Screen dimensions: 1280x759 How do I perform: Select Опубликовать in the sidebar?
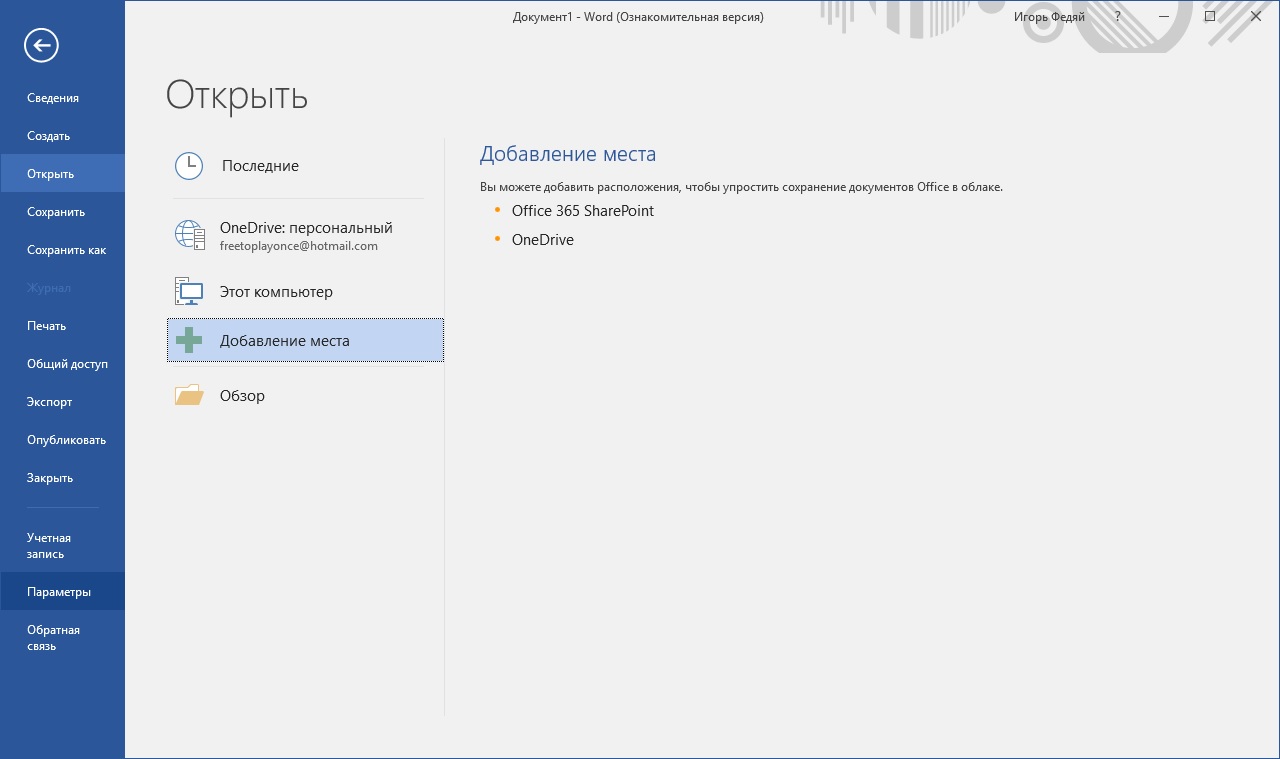[62, 440]
